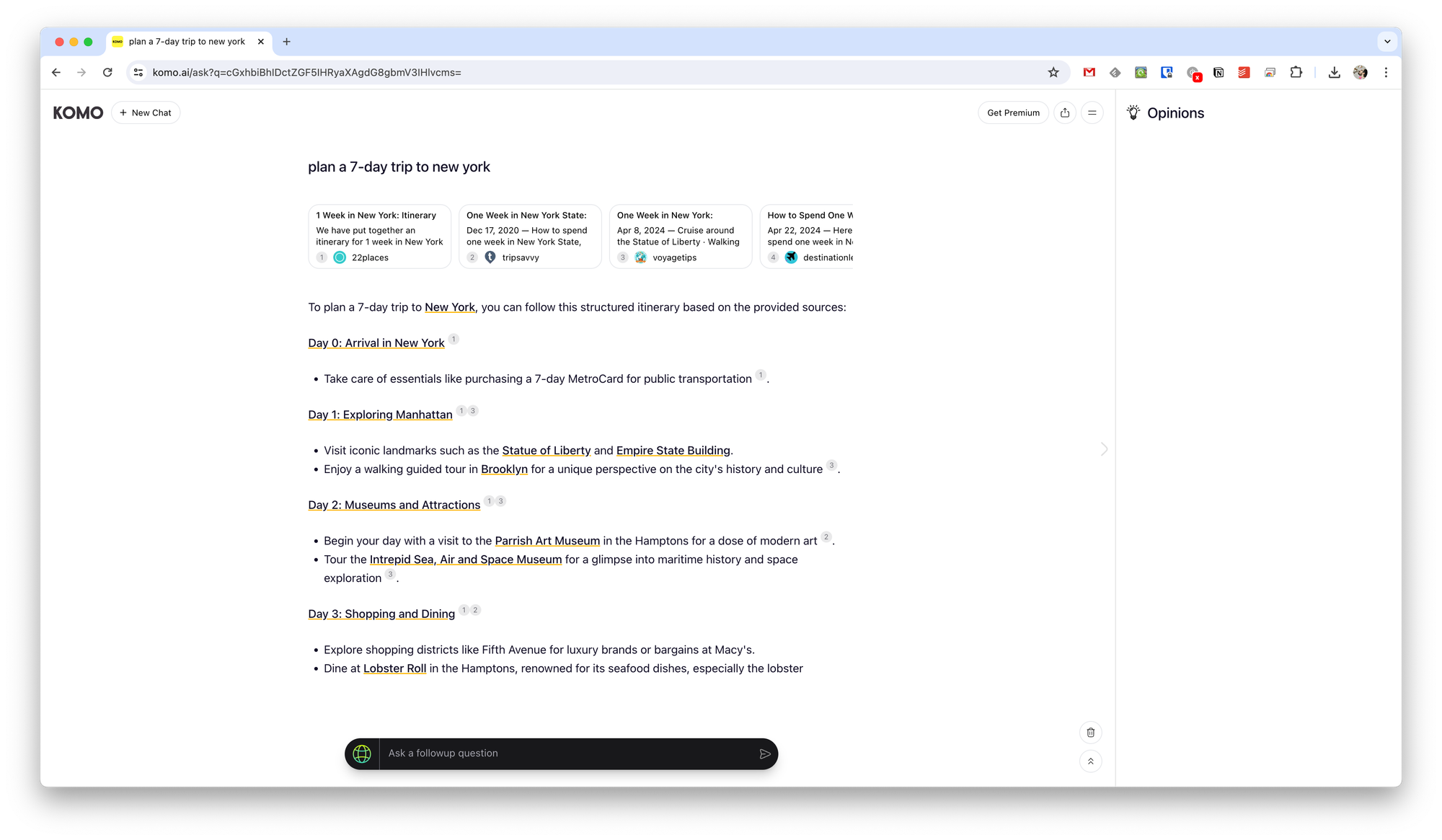Viewport: 1442px width, 840px height.
Task: Open the Gmail extension icon
Action: click(x=1089, y=72)
